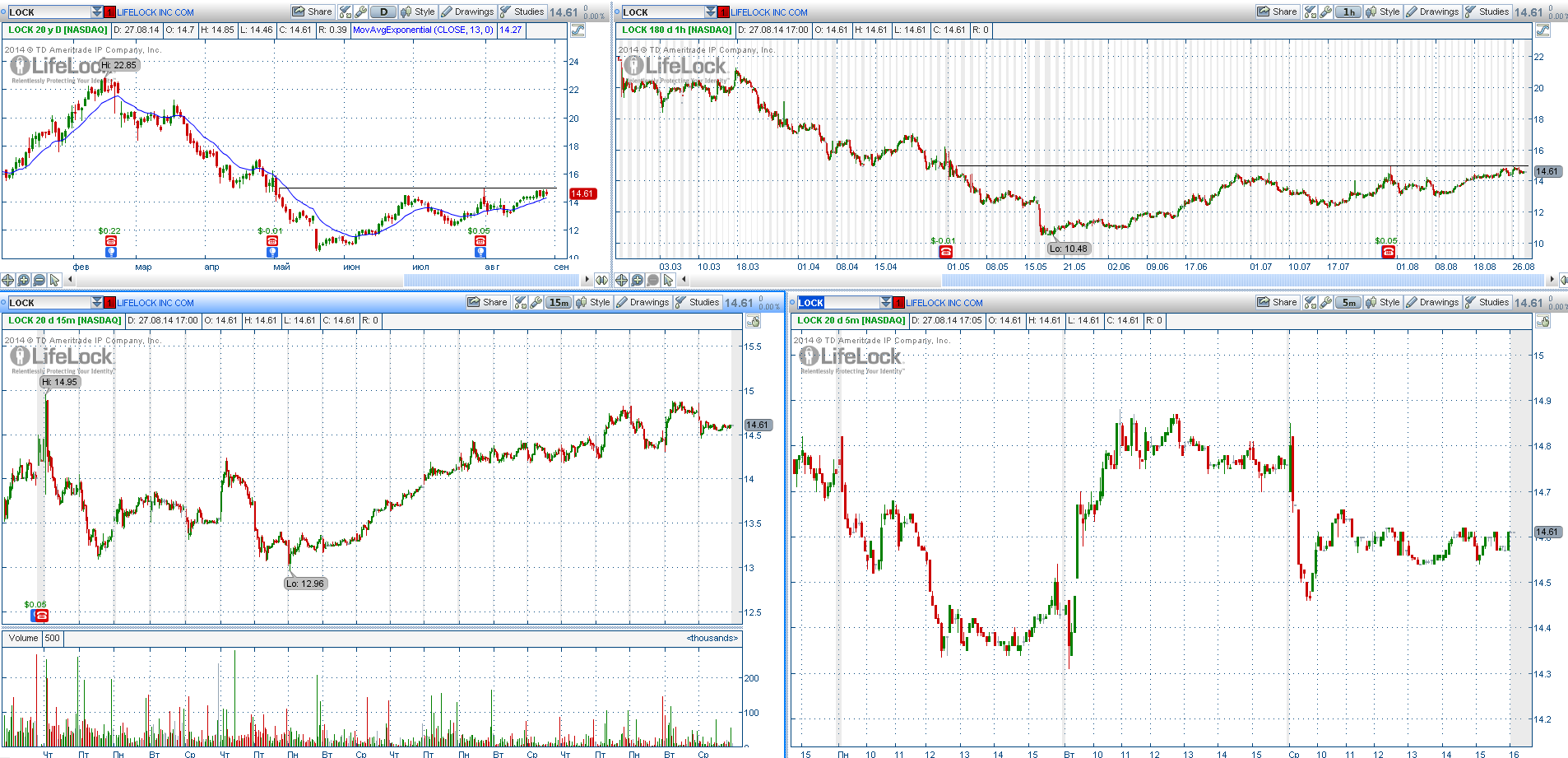Image resolution: width=1568 pixels, height=758 pixels.
Task: Open the Edit studies icon in daily chart toolbar
Action: pyautogui.click(x=345, y=12)
